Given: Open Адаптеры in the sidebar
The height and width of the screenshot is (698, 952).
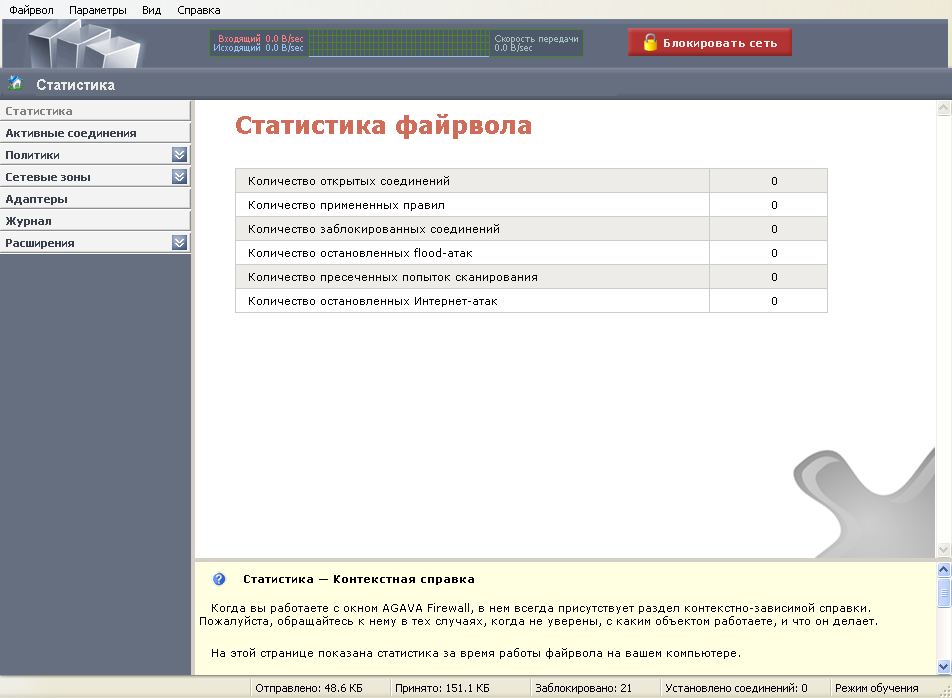Looking at the screenshot, I should pos(95,199).
